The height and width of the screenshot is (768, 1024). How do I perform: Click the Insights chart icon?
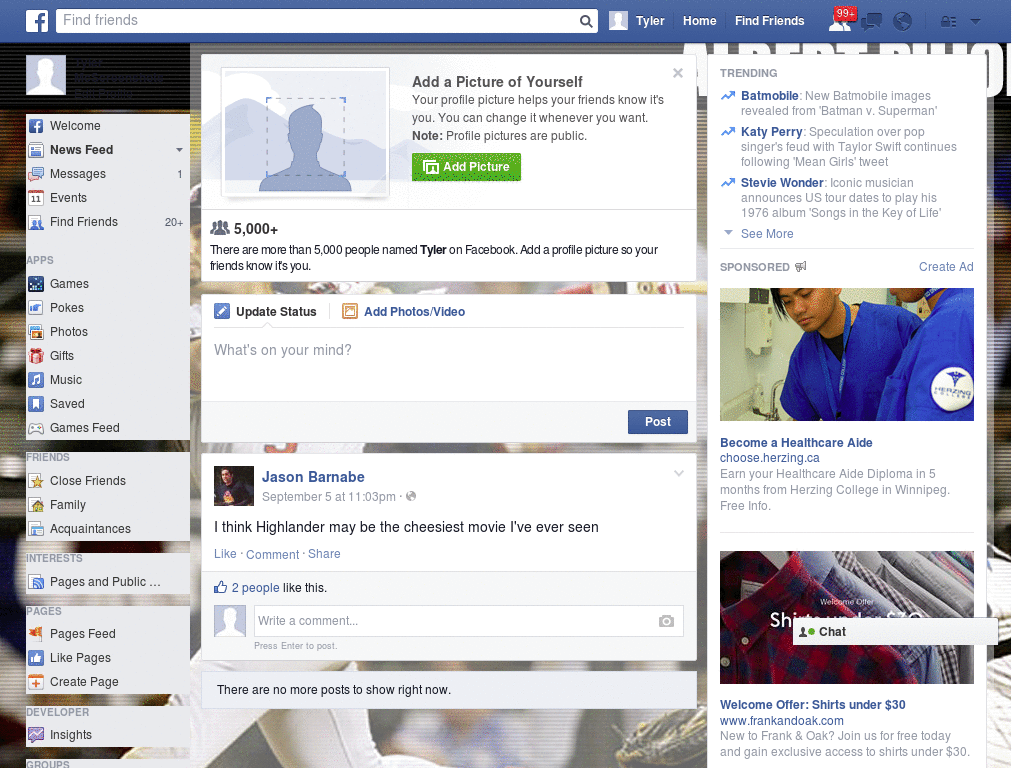click(37, 735)
